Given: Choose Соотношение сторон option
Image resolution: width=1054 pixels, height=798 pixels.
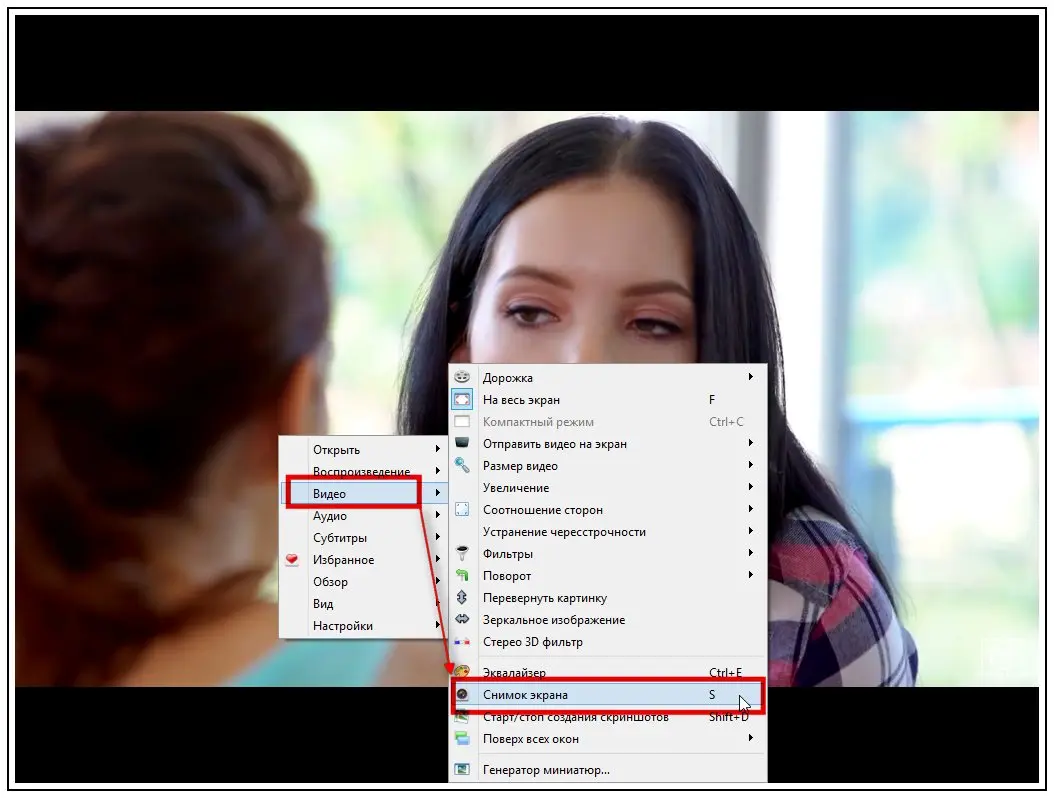Looking at the screenshot, I should pyautogui.click(x=608, y=509).
